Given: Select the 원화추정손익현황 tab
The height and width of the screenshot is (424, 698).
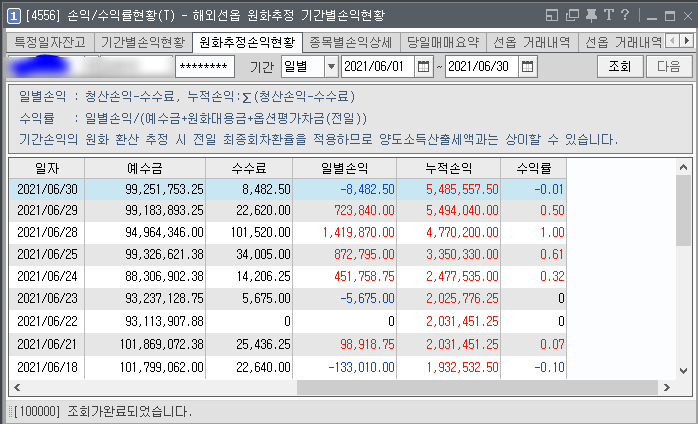Looking at the screenshot, I should (x=247, y=43).
